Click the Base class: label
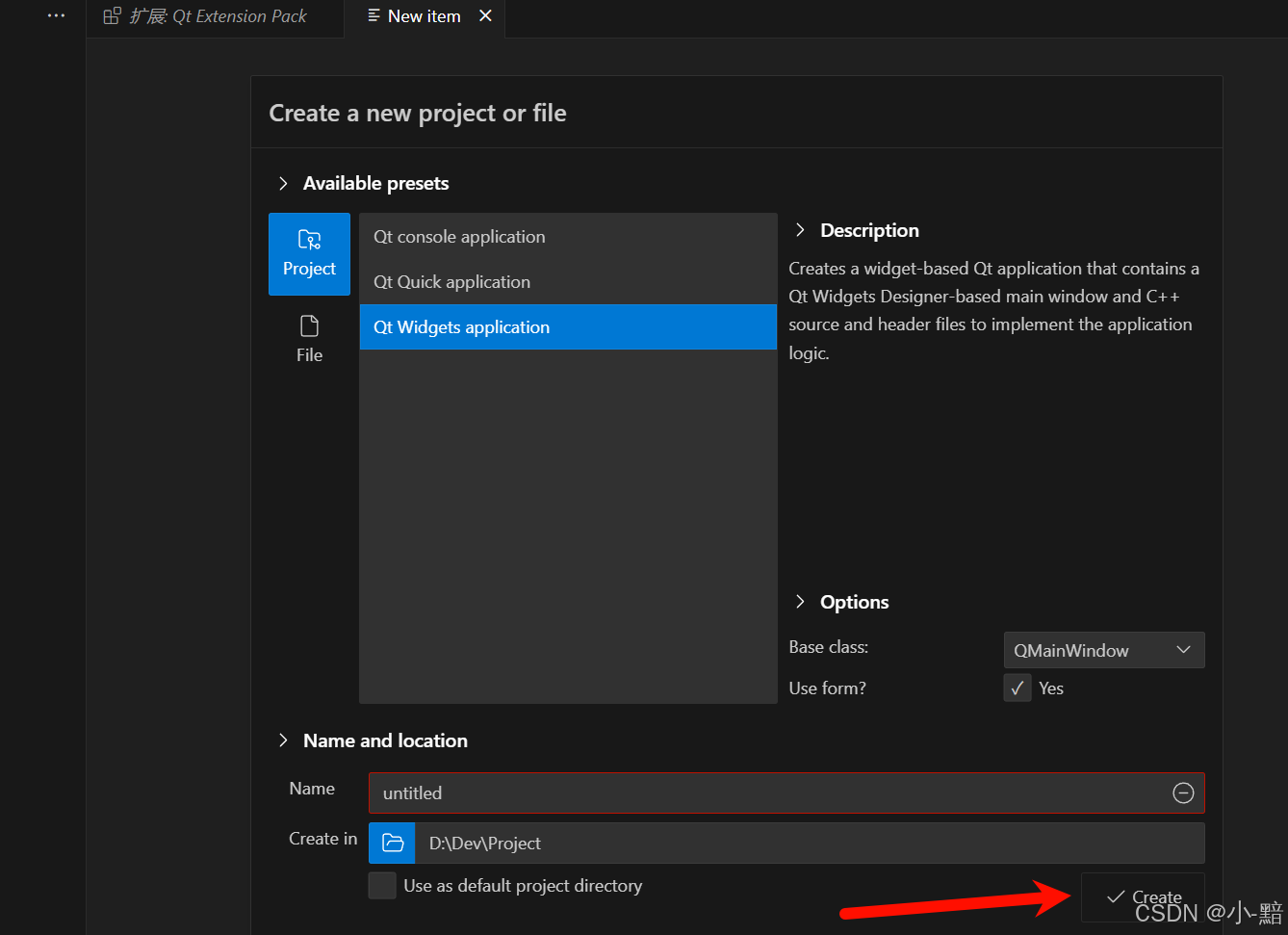Viewport: 1288px width, 935px height. [x=829, y=647]
